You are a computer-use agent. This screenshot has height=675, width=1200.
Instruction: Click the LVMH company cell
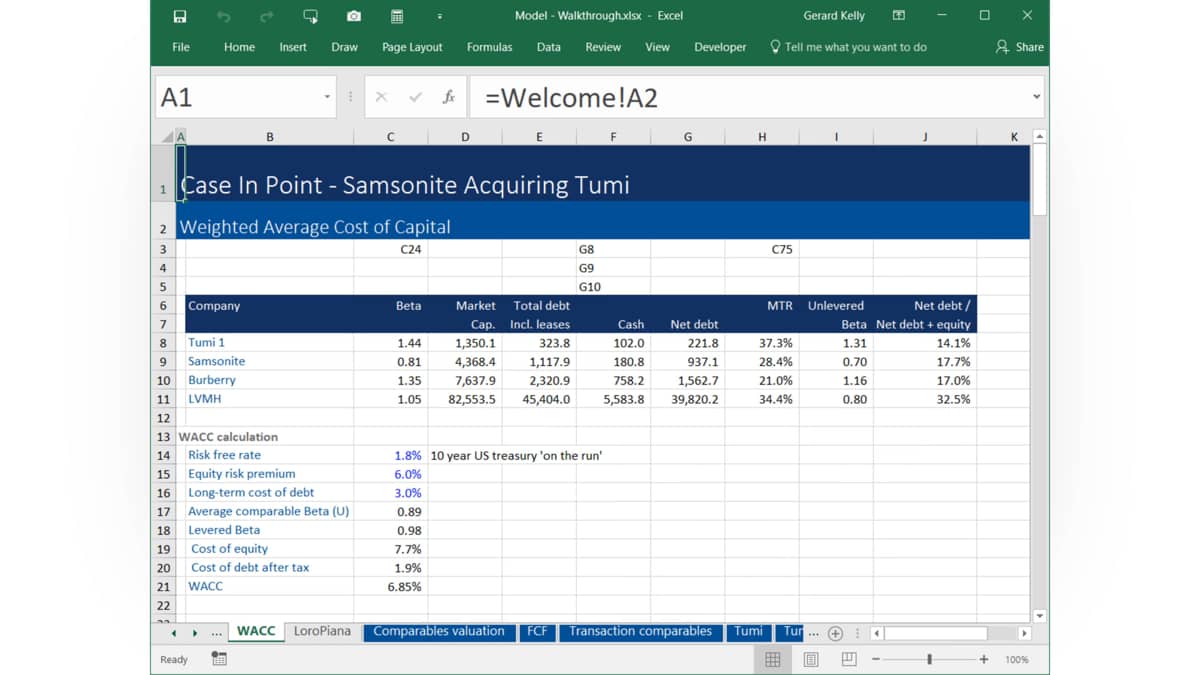pos(269,399)
